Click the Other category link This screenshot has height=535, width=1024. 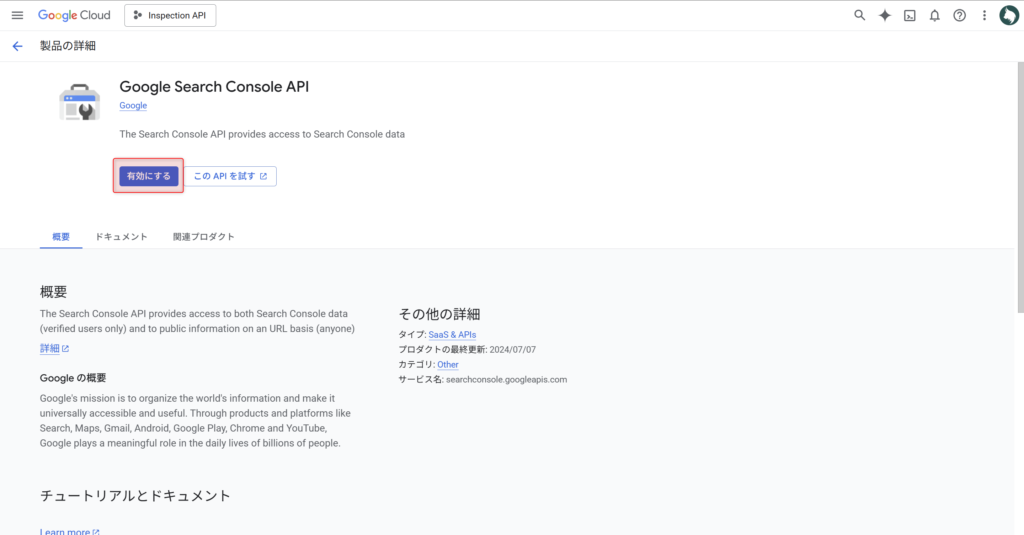pos(448,365)
